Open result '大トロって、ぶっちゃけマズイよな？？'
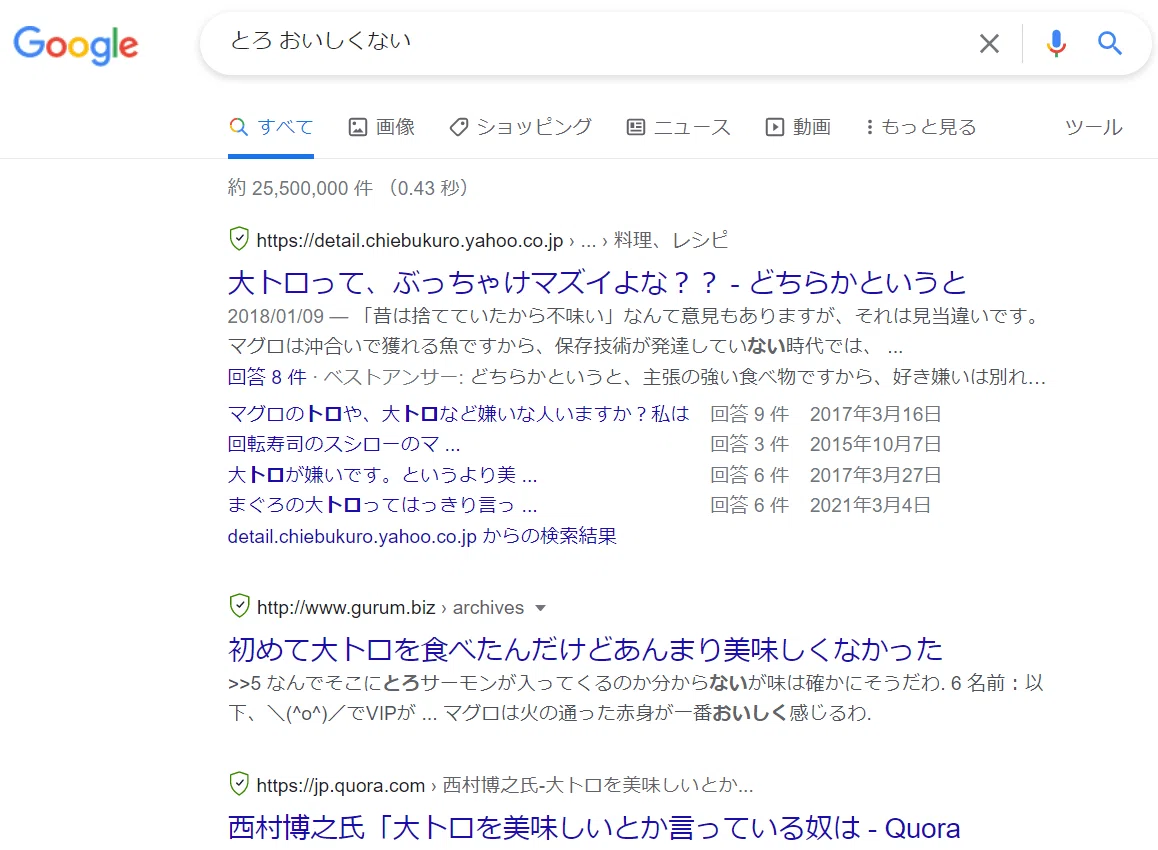 click(x=597, y=282)
